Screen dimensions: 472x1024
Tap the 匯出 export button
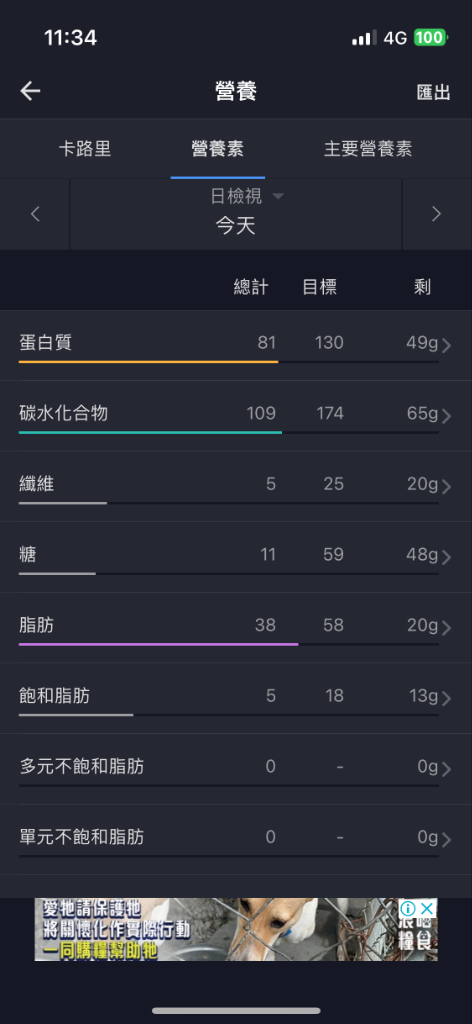click(433, 92)
